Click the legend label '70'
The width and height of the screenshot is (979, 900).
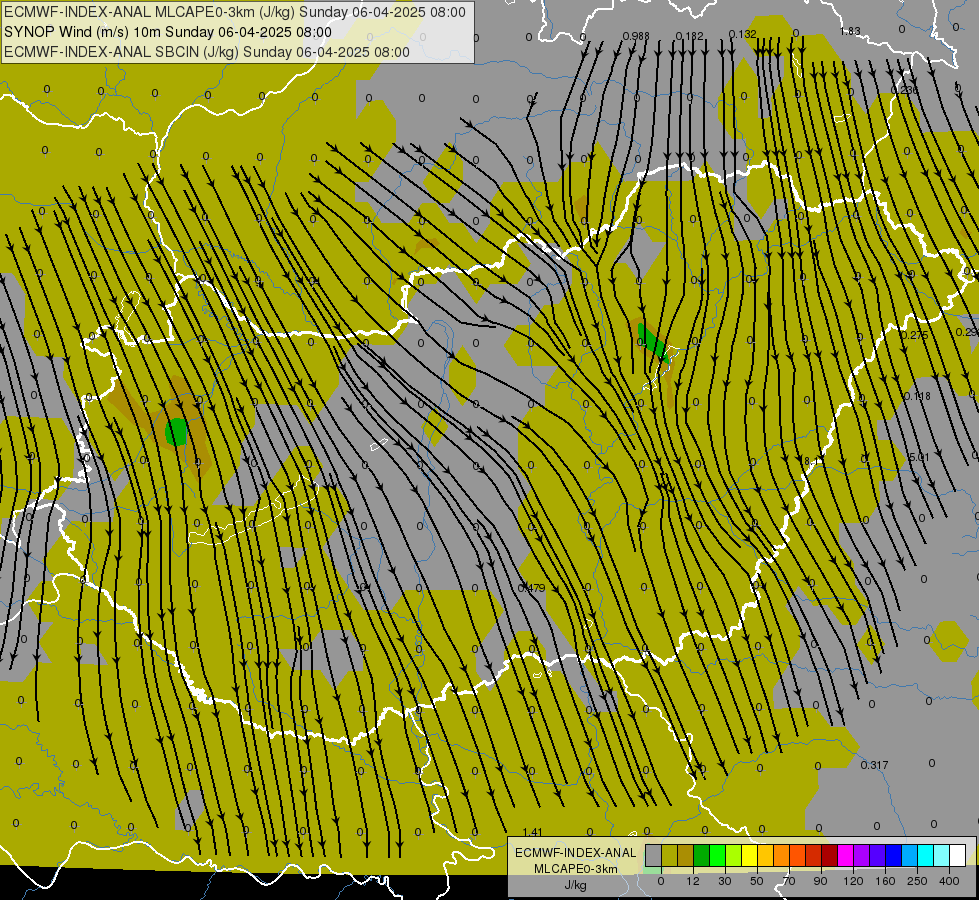pyautogui.click(x=789, y=881)
